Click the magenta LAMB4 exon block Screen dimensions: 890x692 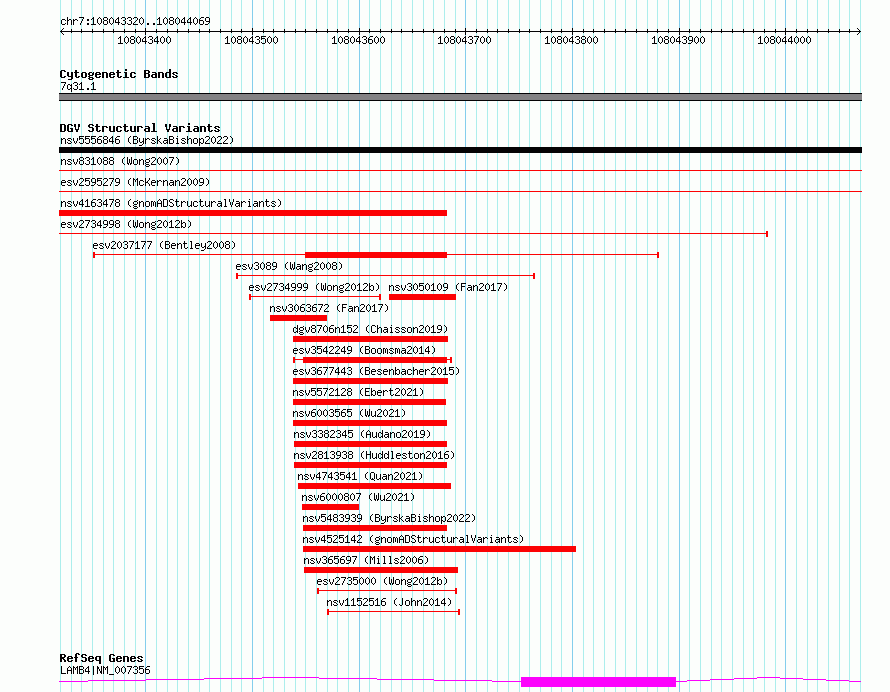click(598, 682)
